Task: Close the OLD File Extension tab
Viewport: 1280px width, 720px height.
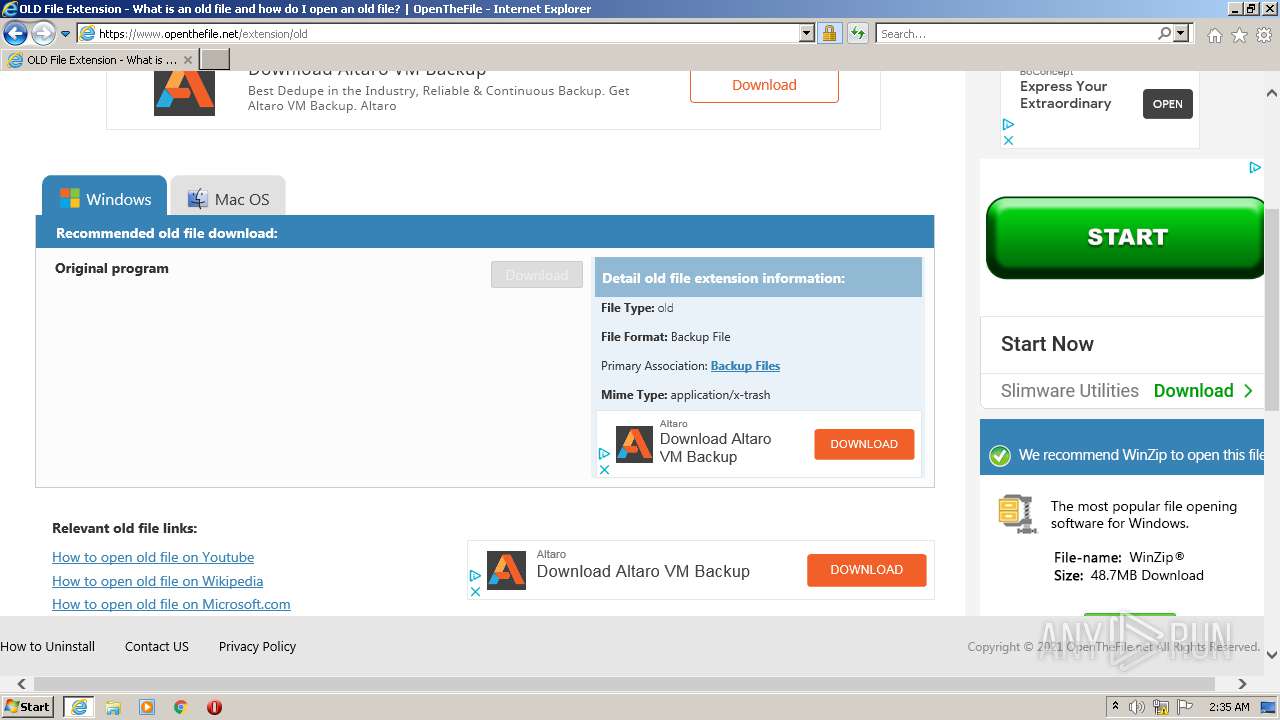Action: [187, 60]
